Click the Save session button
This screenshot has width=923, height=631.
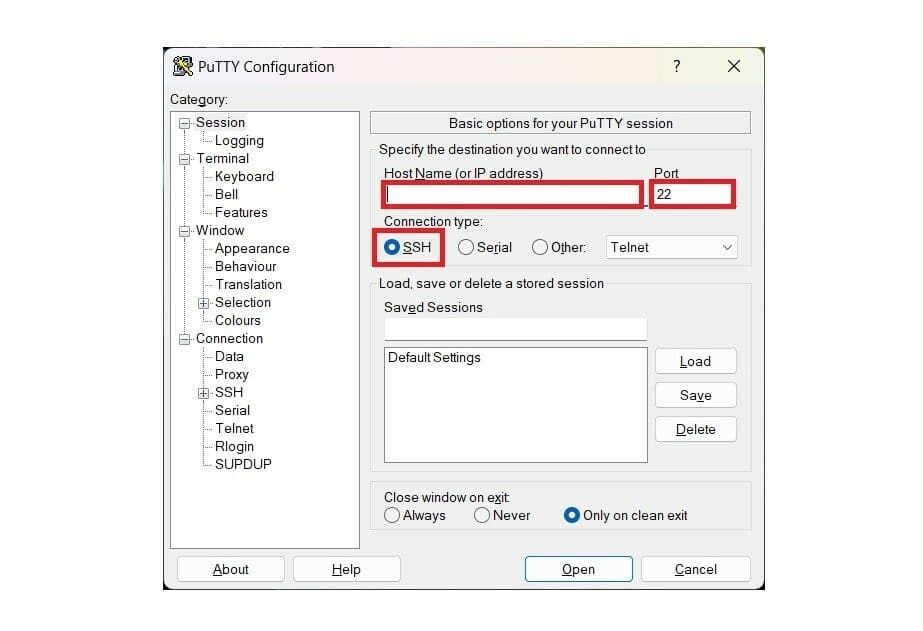(x=696, y=396)
